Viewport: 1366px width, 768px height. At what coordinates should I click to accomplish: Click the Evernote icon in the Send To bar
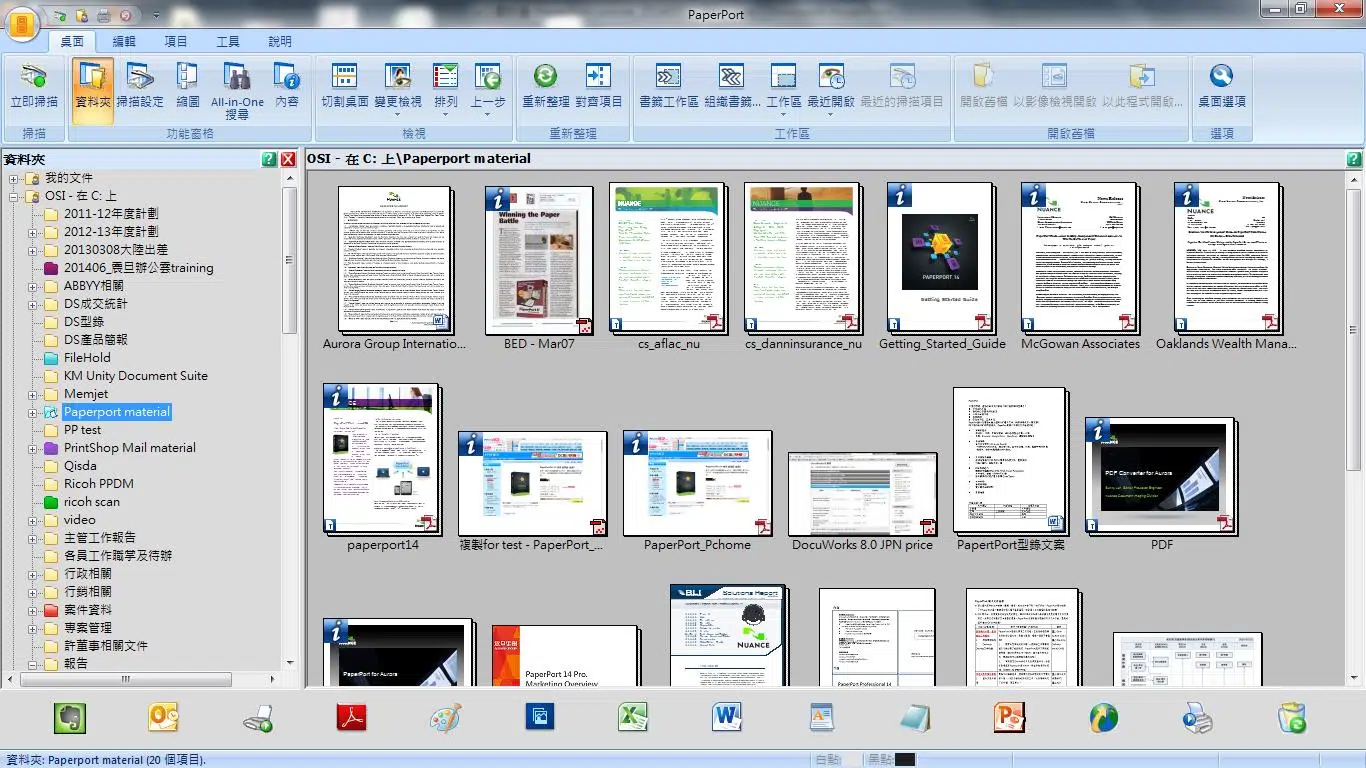pos(69,718)
